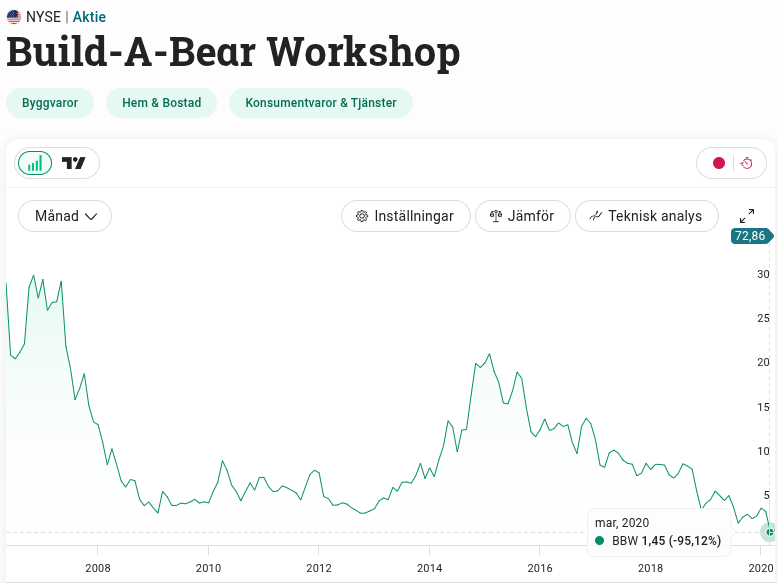Click the green BBW legend dot in the tooltip
The width and height of the screenshot is (778, 583).
[x=599, y=540]
